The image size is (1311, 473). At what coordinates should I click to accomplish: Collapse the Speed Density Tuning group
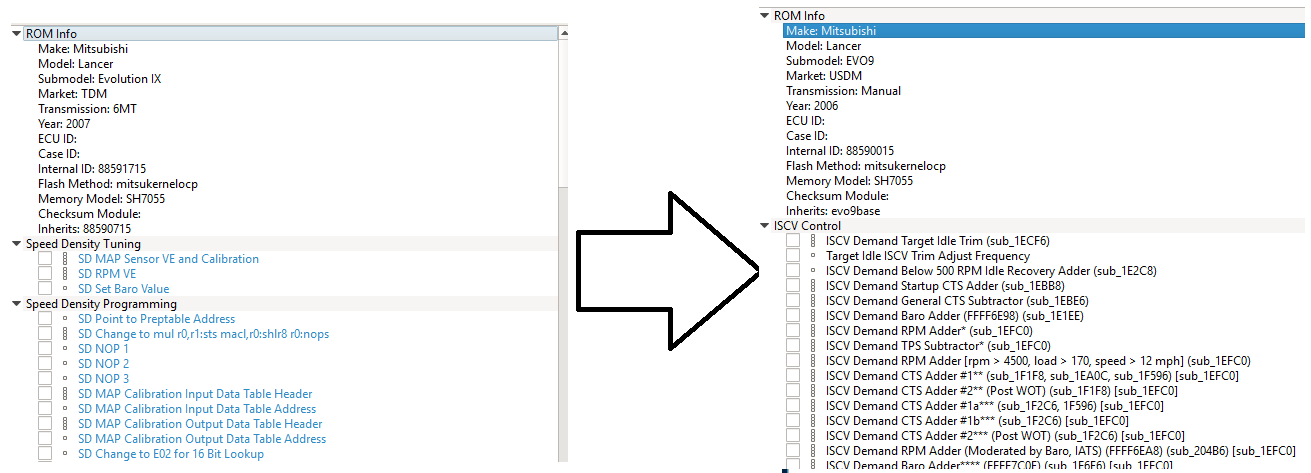pyautogui.click(x=16, y=244)
